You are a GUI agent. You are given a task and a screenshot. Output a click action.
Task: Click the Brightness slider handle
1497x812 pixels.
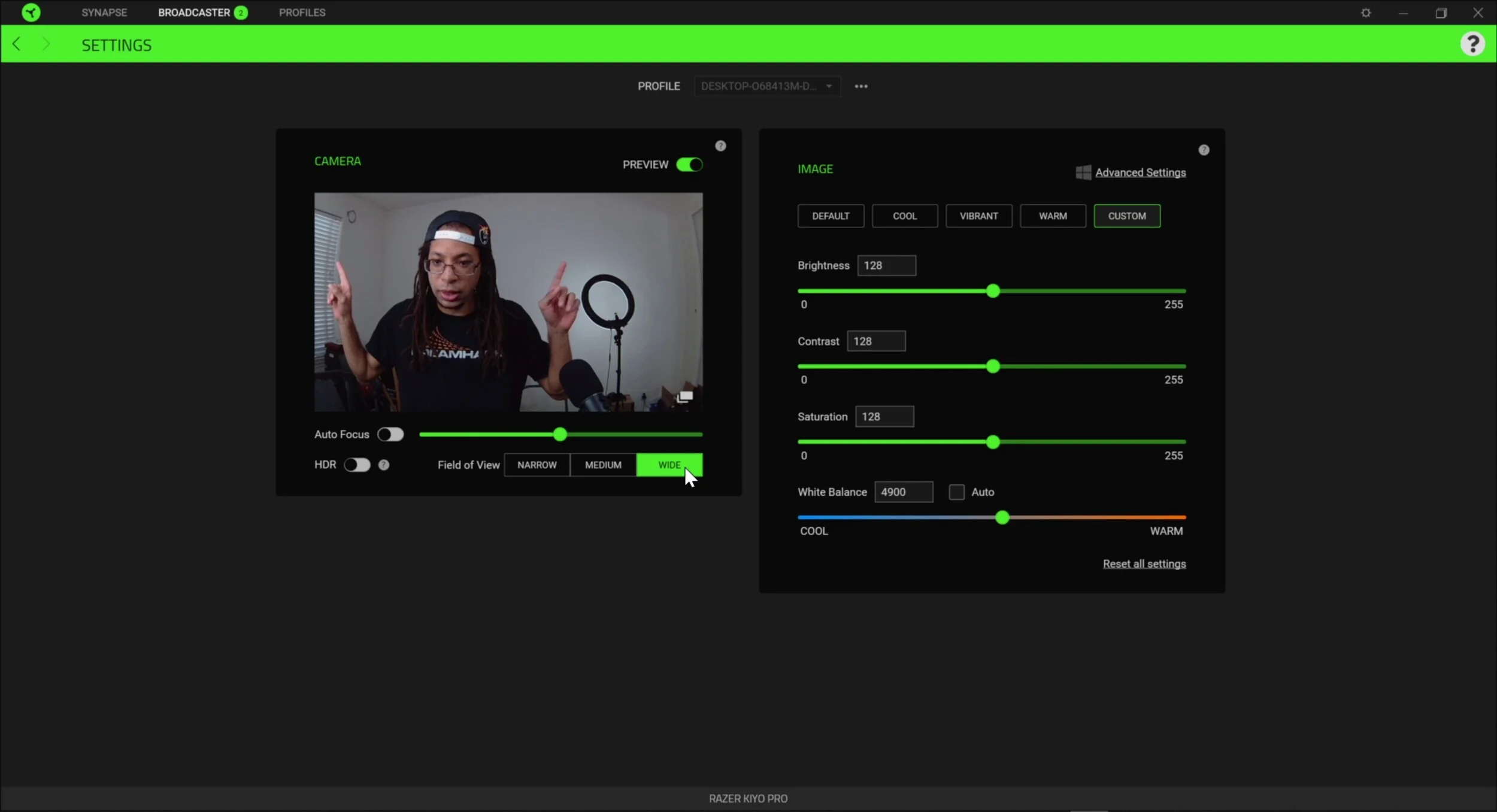[x=993, y=291]
